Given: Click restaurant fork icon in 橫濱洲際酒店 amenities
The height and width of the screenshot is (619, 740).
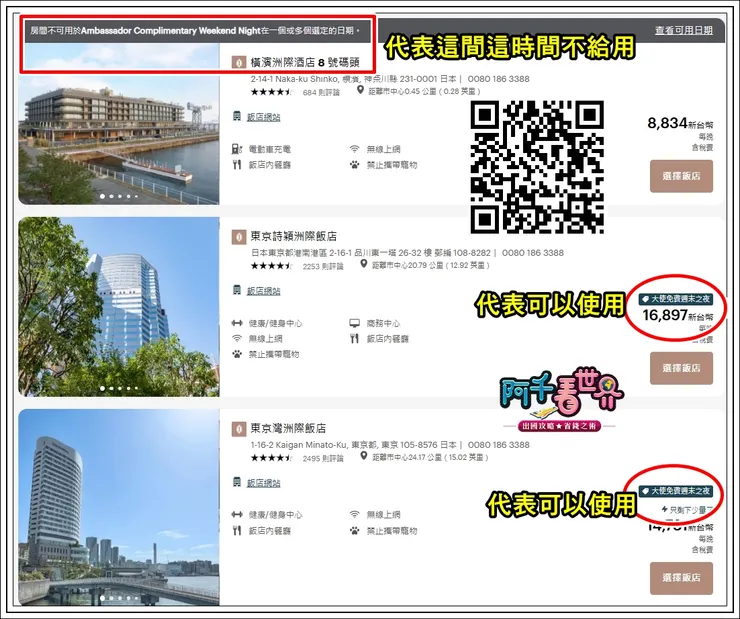Looking at the screenshot, I should tap(237, 165).
